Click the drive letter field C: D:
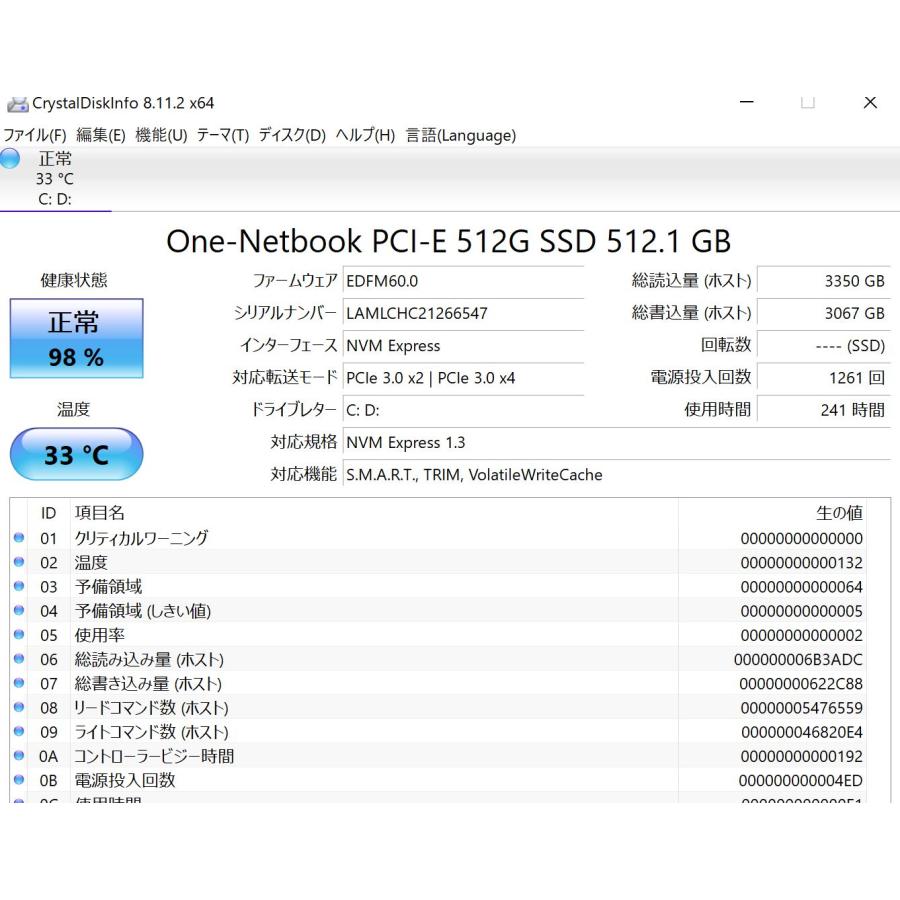This screenshot has width=900, height=900. pyautogui.click(x=463, y=410)
